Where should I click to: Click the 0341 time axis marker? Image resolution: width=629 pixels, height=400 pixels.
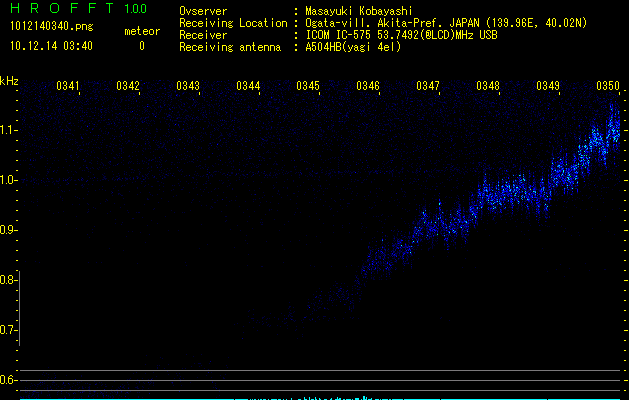coord(68,85)
